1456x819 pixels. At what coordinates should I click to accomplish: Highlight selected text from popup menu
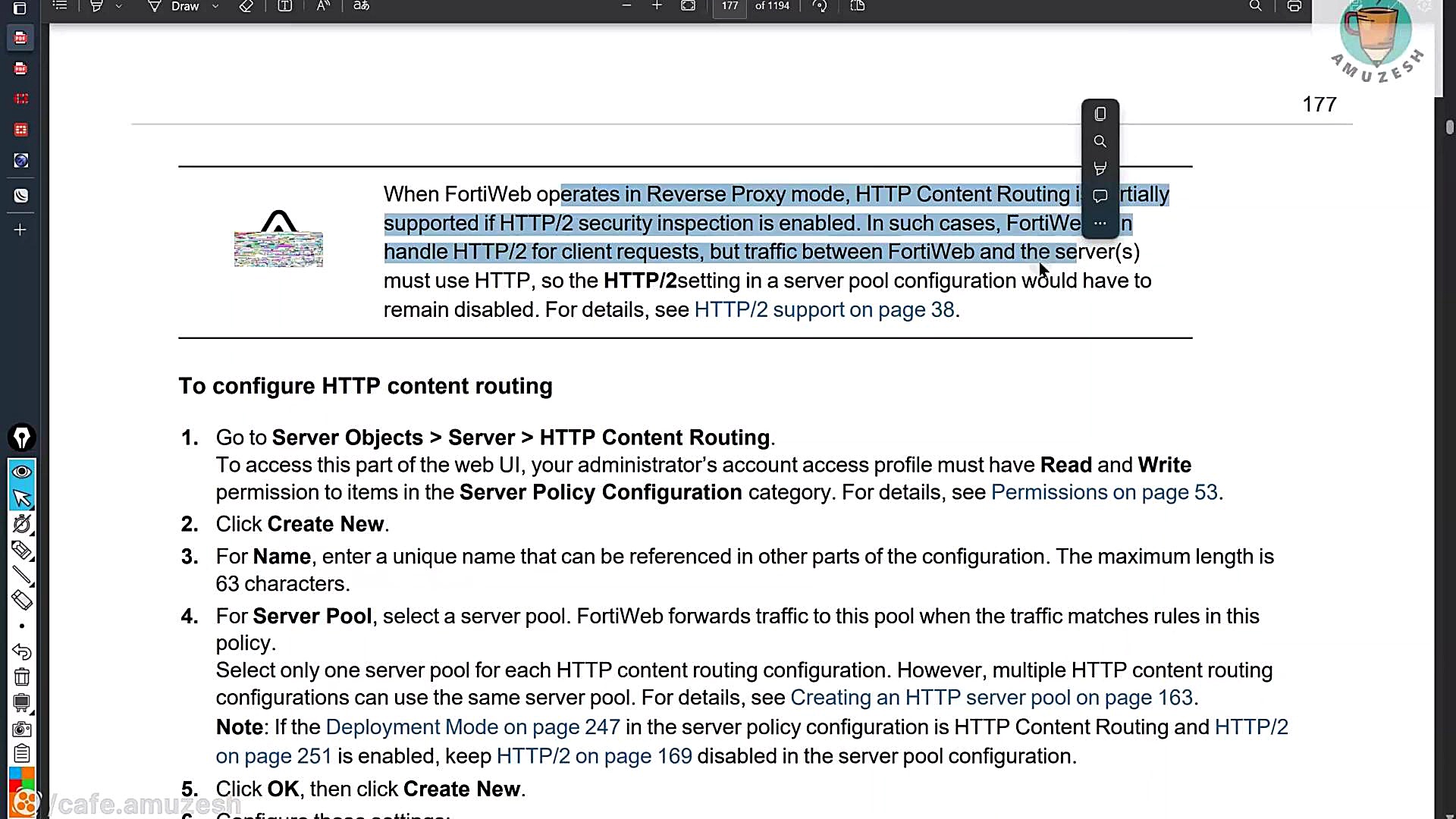click(1100, 169)
